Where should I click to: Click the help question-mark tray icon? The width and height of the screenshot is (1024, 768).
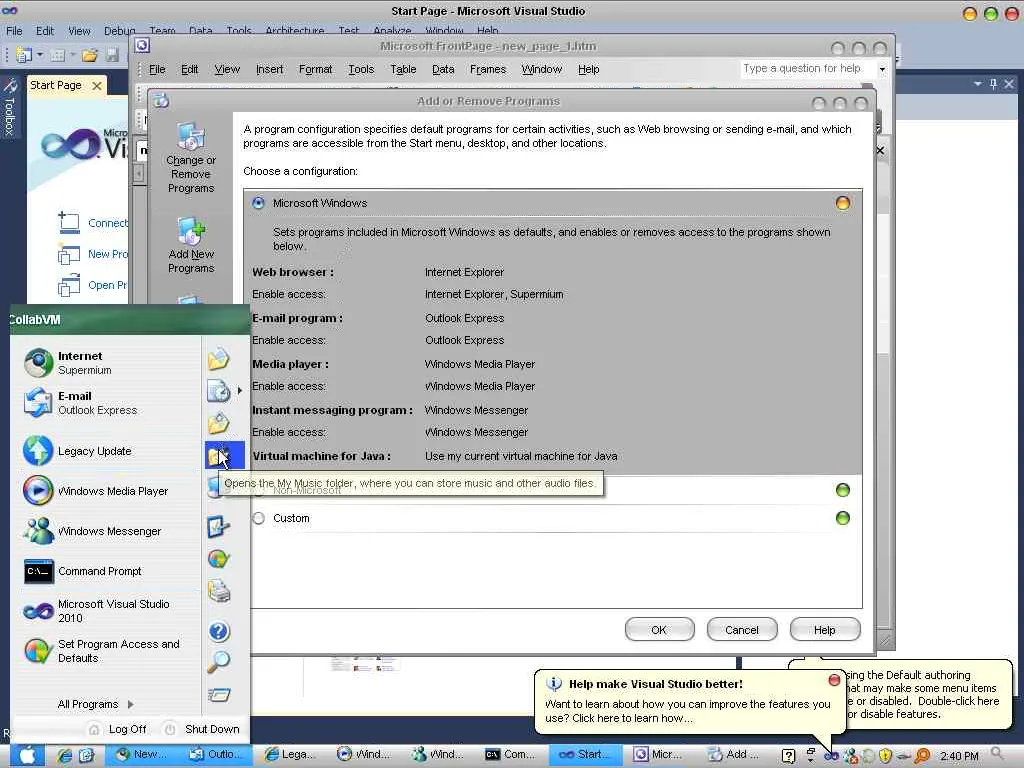[x=788, y=756]
